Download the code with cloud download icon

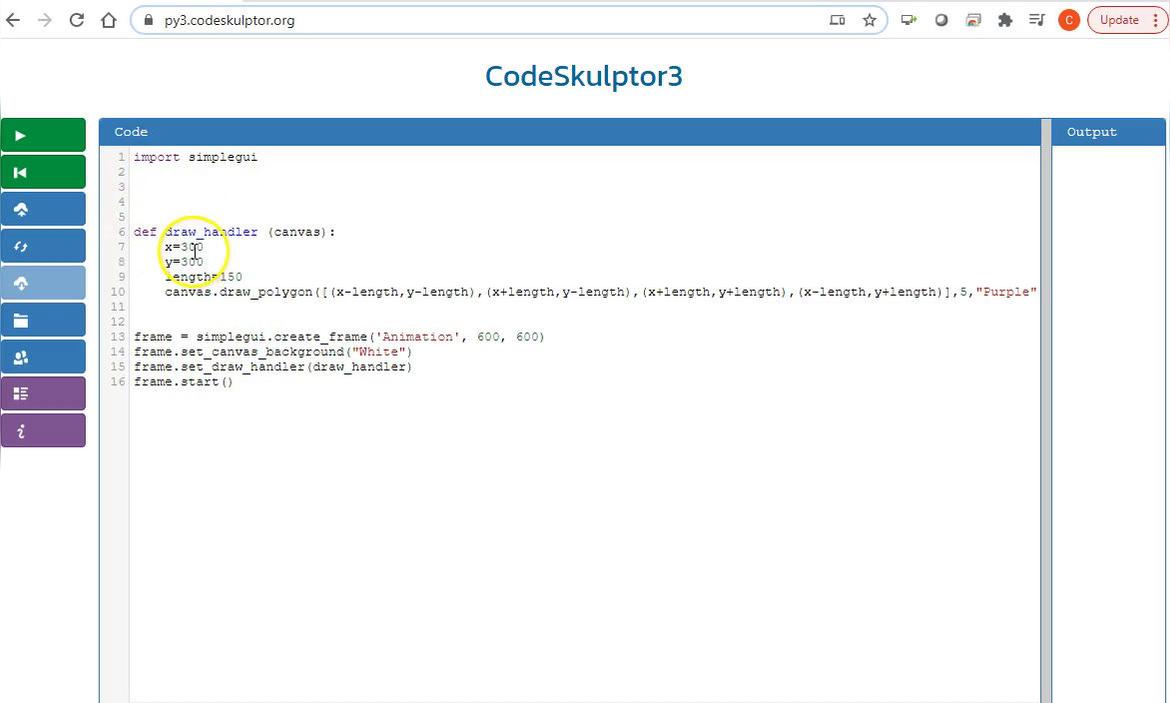tap(43, 283)
